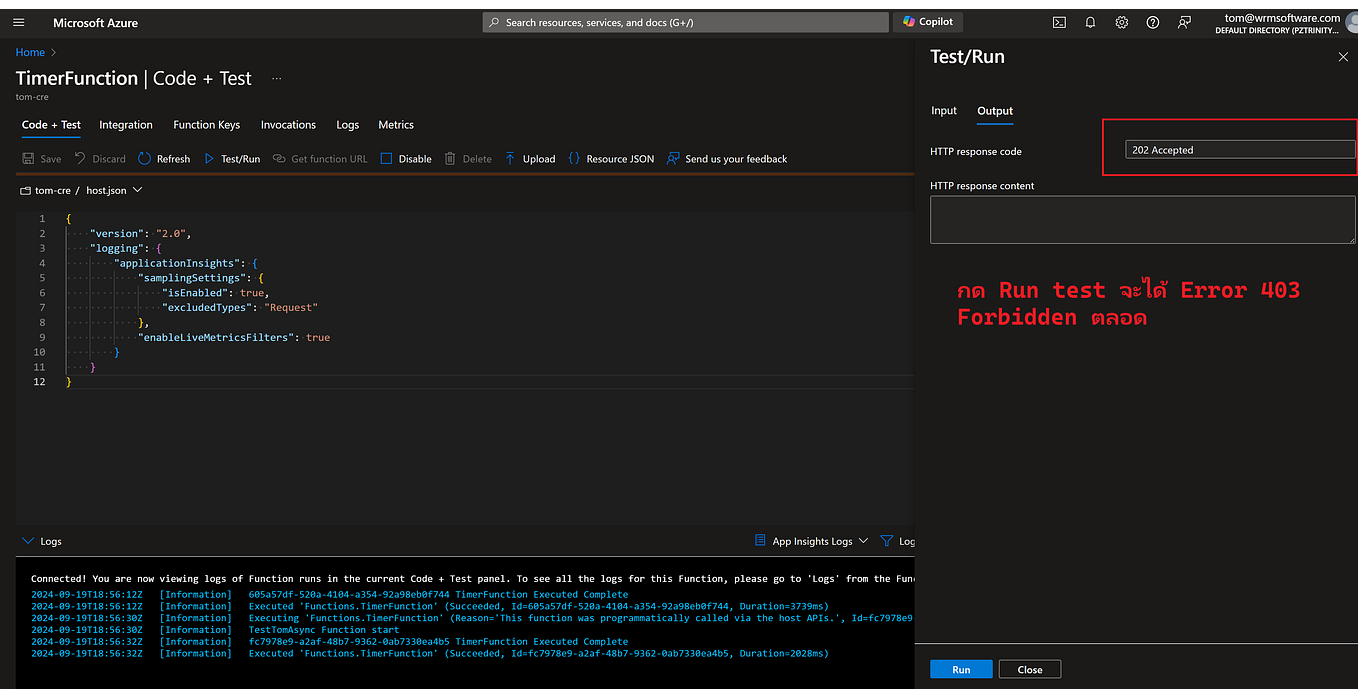
Task: Open the top-bar feedback icon
Action: (1184, 22)
